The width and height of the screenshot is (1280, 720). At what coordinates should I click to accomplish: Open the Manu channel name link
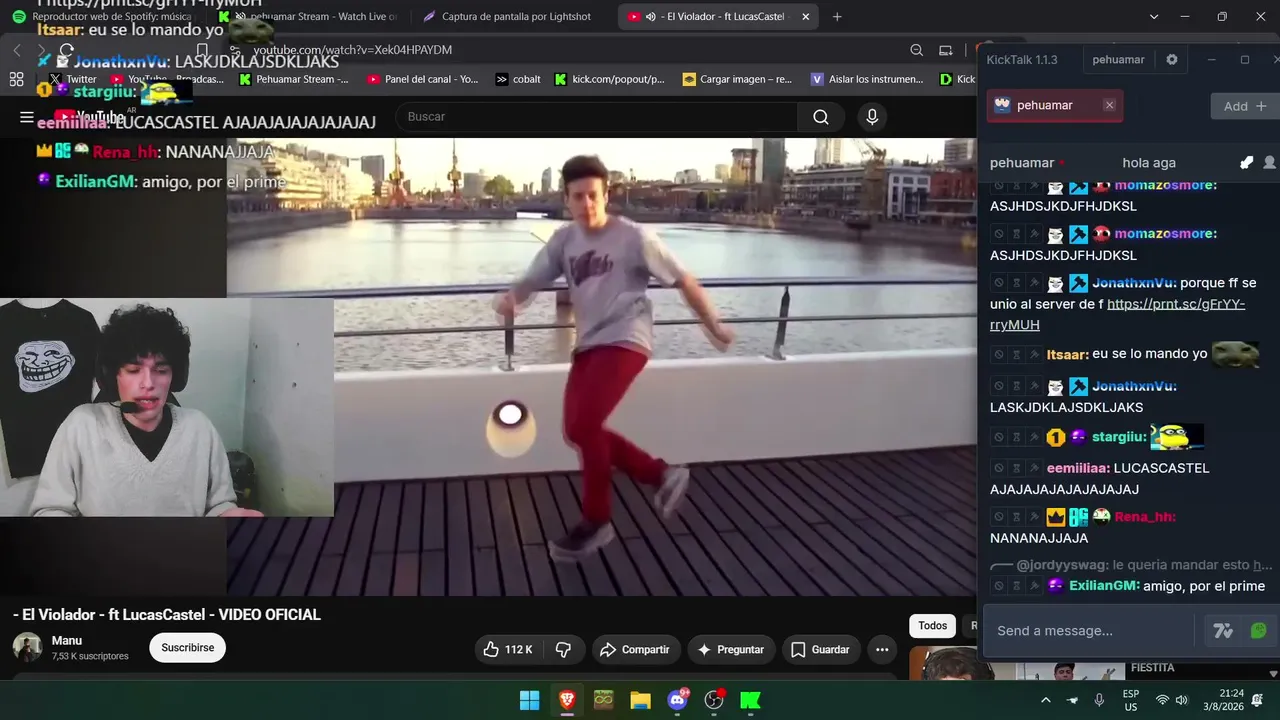click(x=67, y=641)
